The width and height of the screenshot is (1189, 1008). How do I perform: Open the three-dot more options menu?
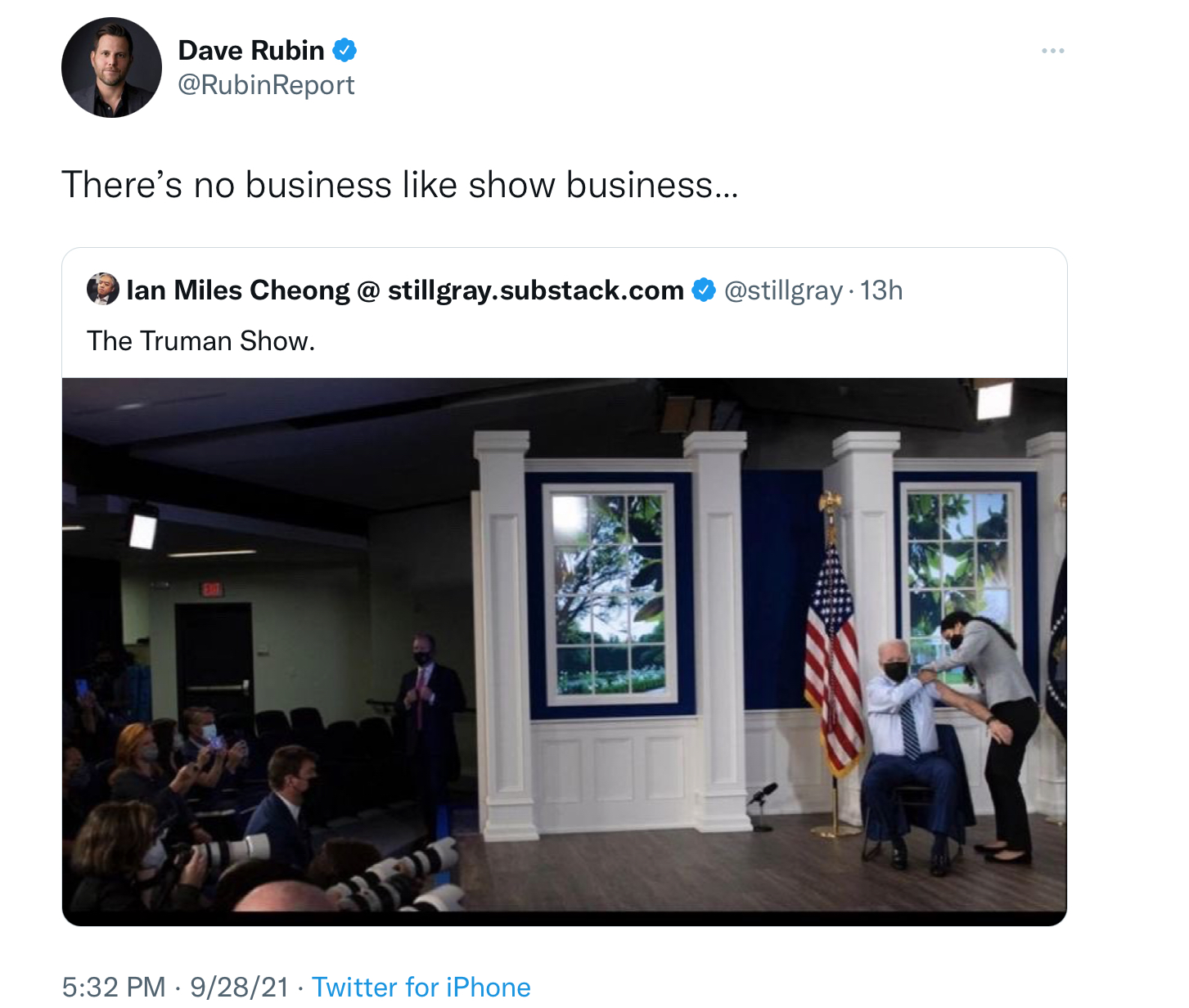click(1052, 51)
